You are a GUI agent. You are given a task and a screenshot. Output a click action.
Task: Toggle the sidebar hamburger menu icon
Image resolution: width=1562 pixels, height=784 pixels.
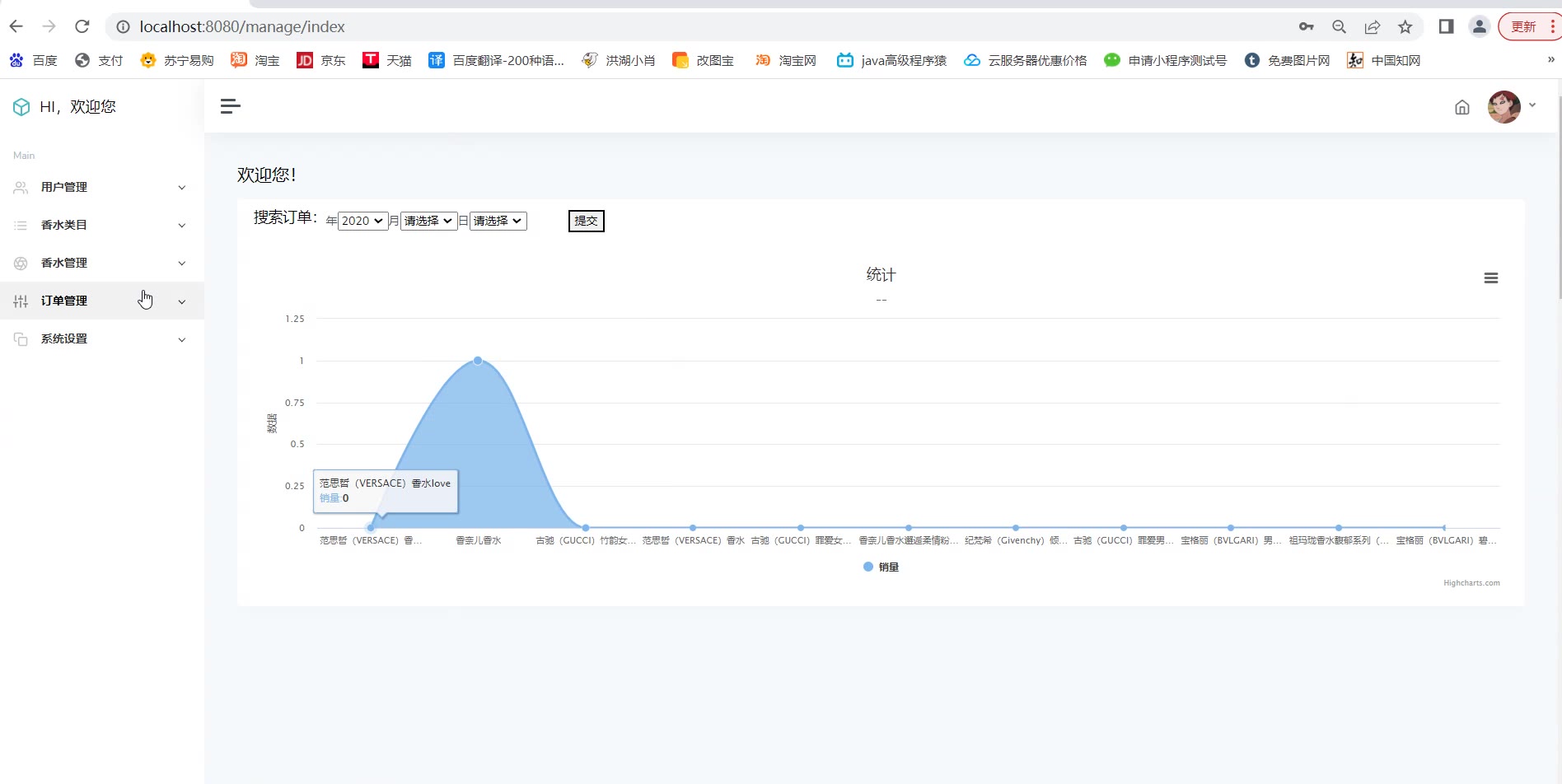pos(231,106)
